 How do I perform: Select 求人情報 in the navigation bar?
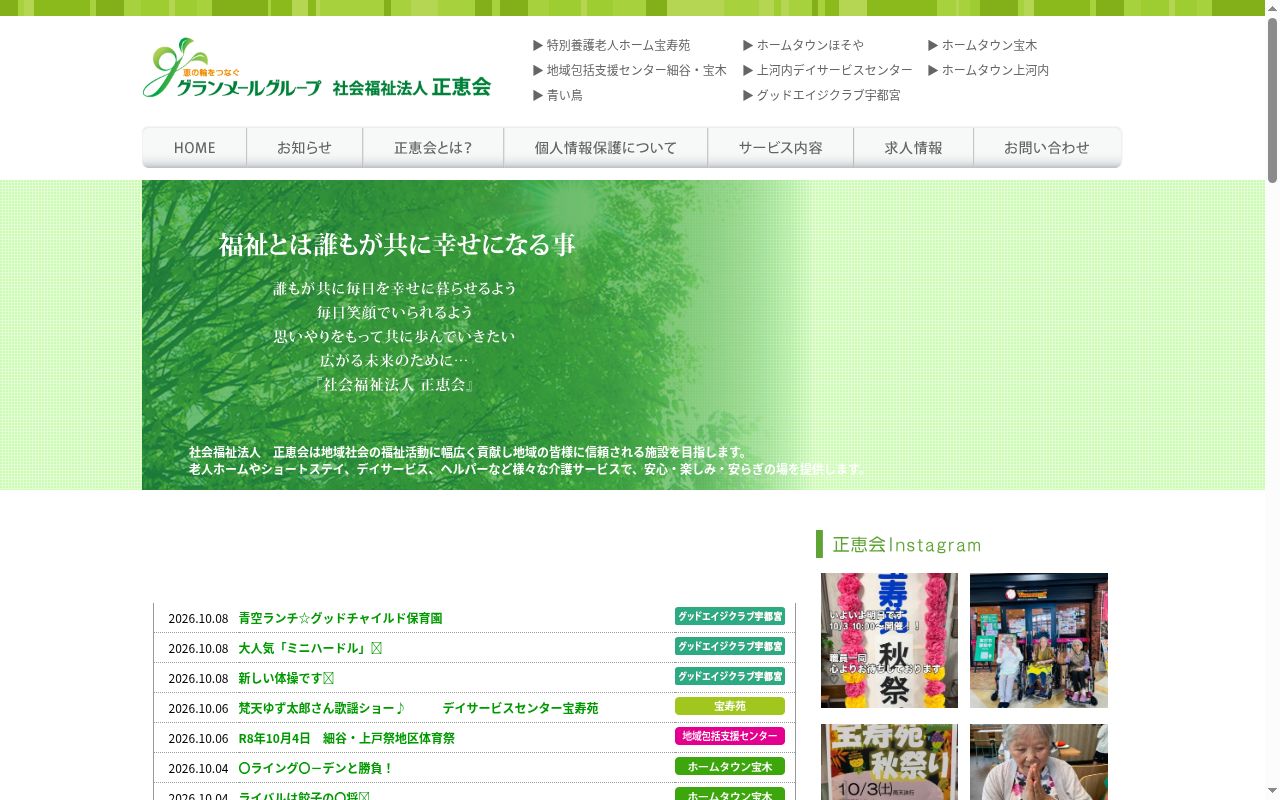tap(913, 147)
